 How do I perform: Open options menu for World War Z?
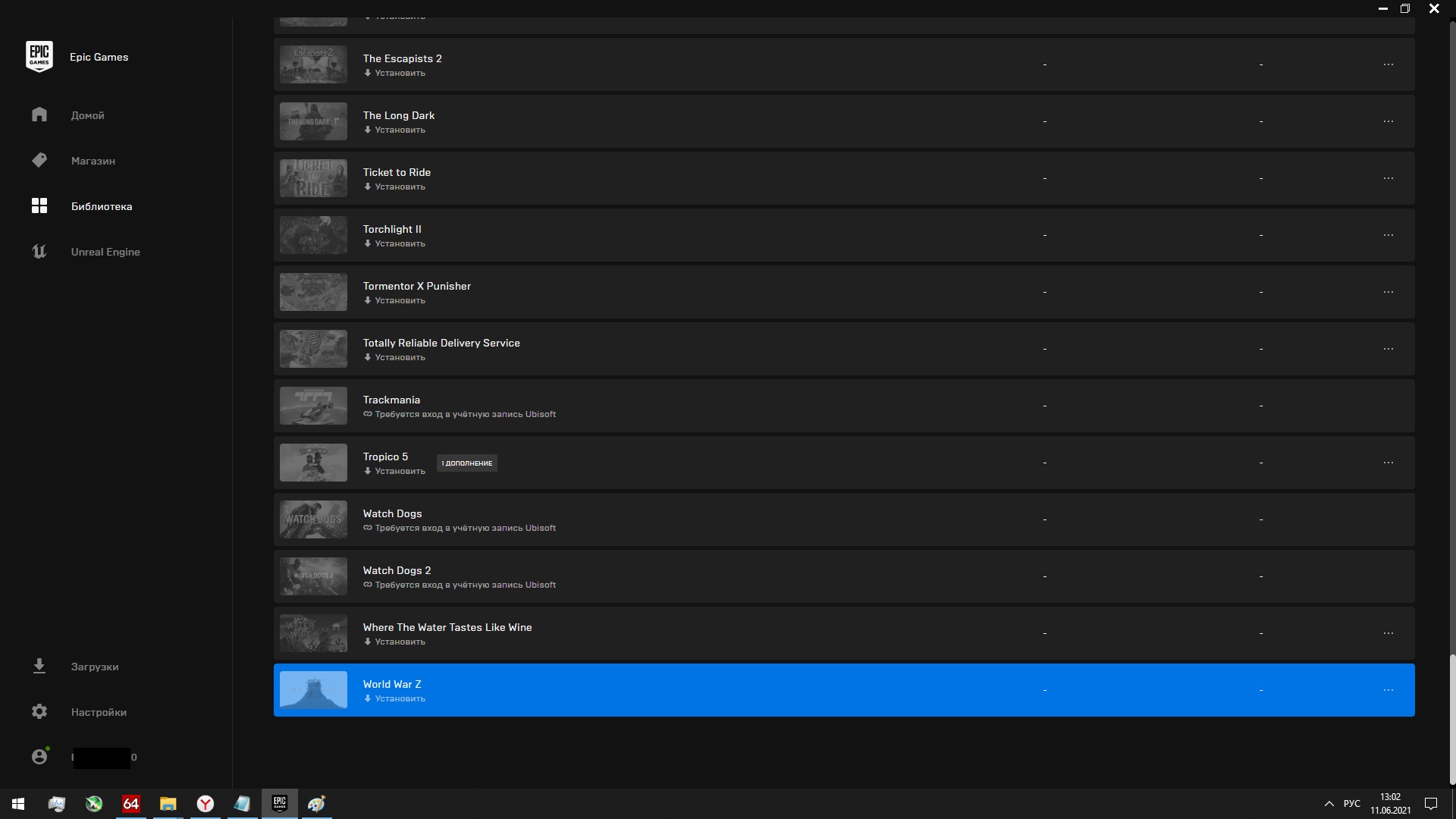point(1389,690)
